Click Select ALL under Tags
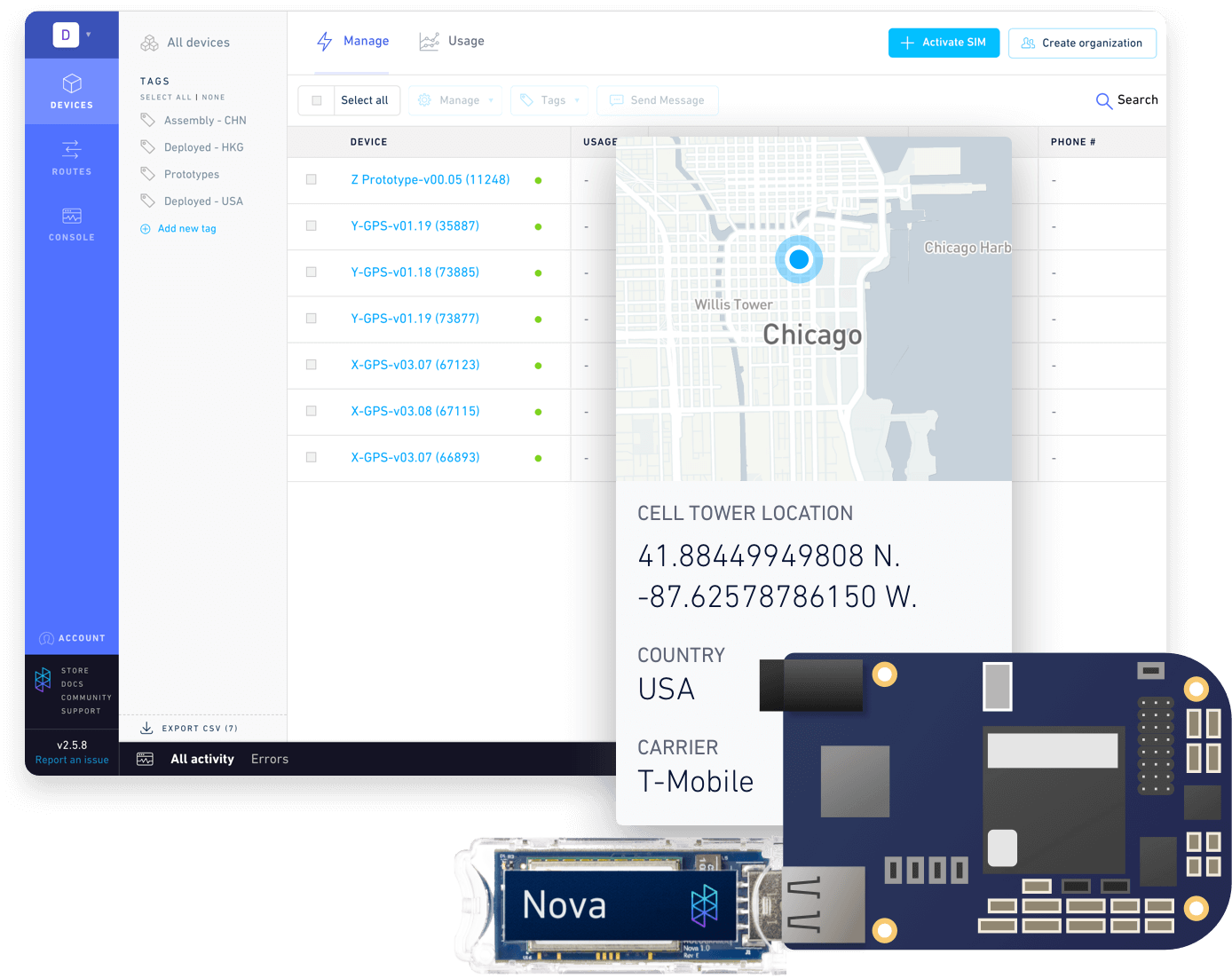The image size is (1232, 978). coord(166,98)
